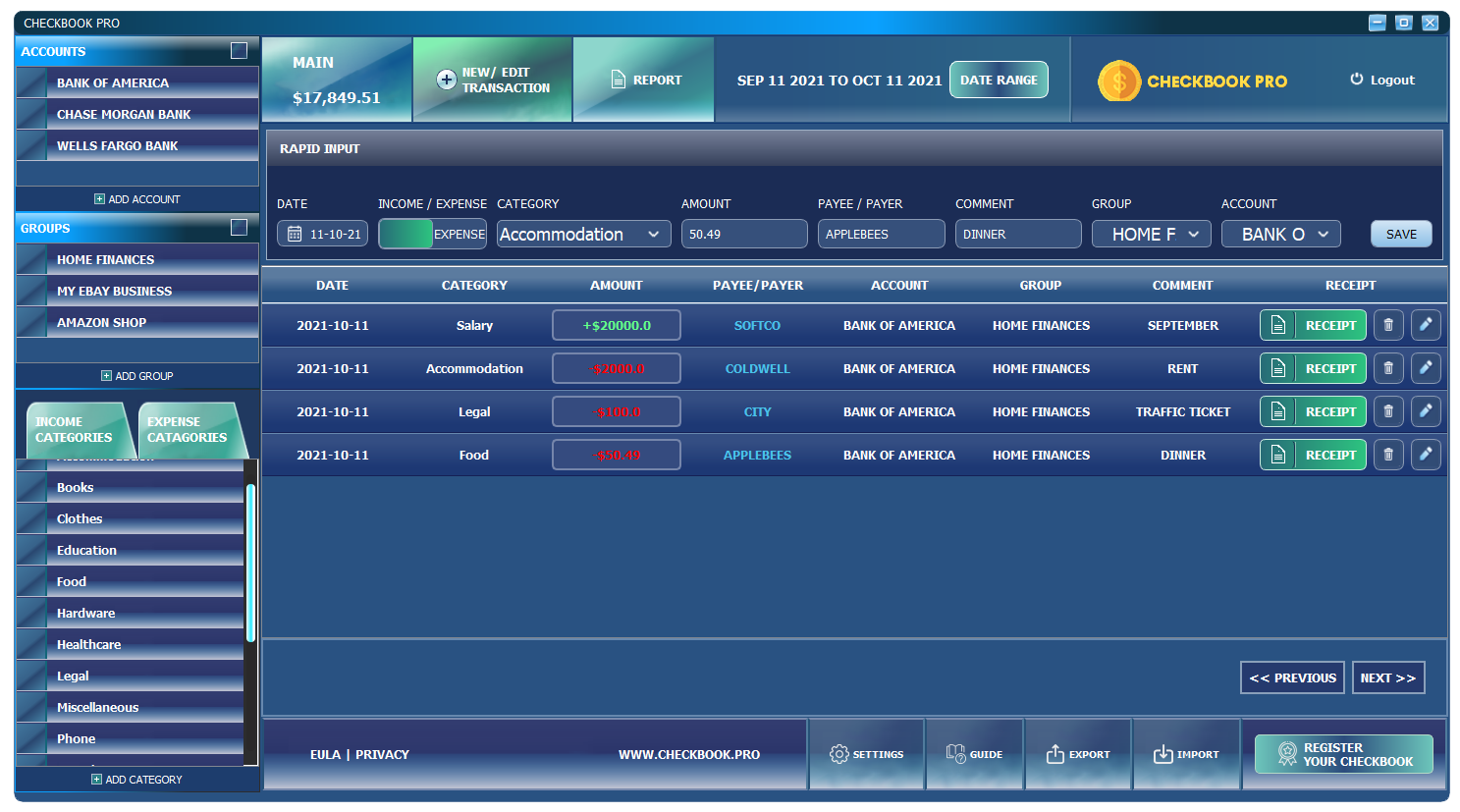Switch the Income/Expense toggle

click(x=432, y=234)
